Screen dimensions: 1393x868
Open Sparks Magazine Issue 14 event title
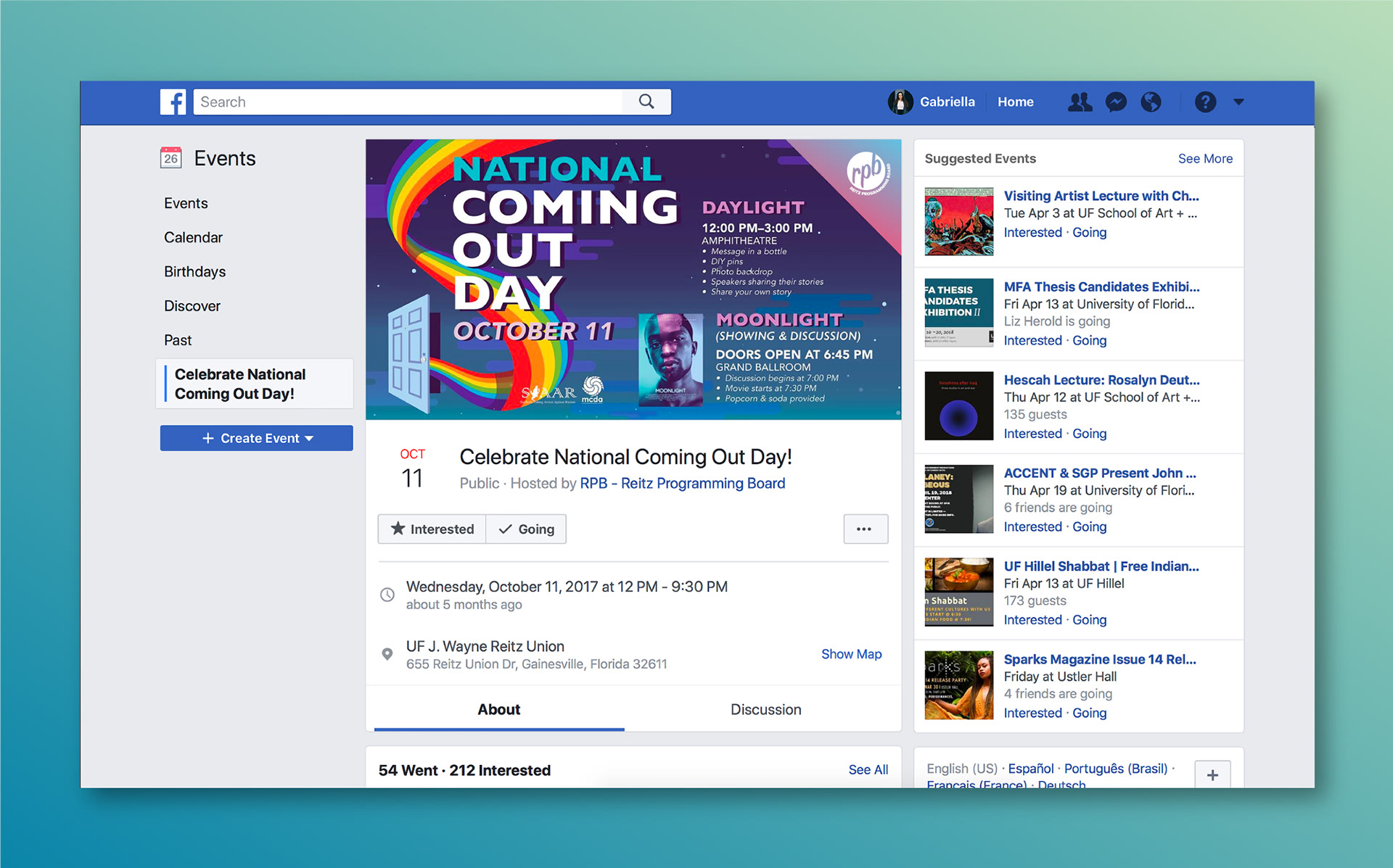coord(1100,659)
